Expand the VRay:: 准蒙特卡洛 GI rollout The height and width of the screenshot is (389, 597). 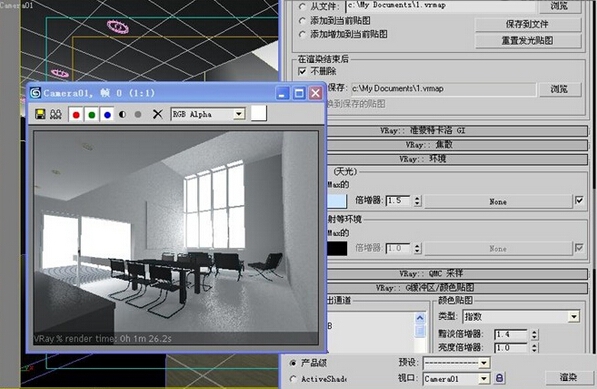[x=457, y=131]
